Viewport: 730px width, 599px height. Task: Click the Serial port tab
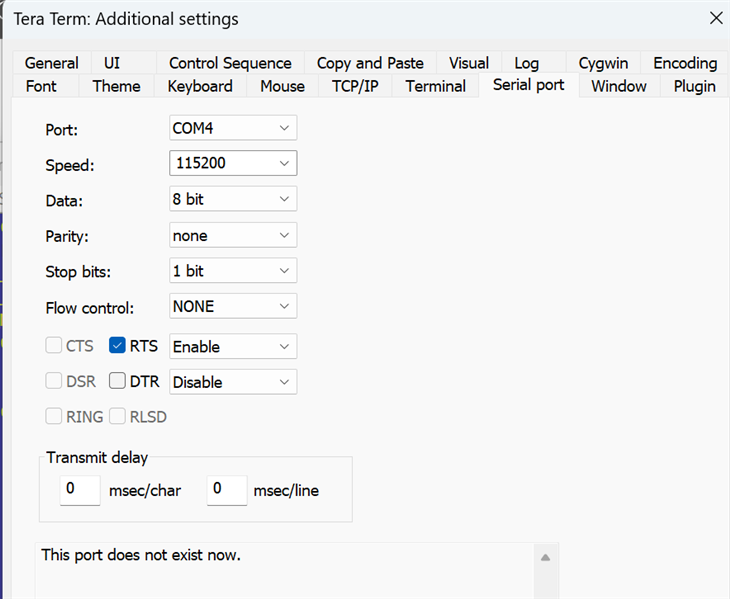pos(528,85)
